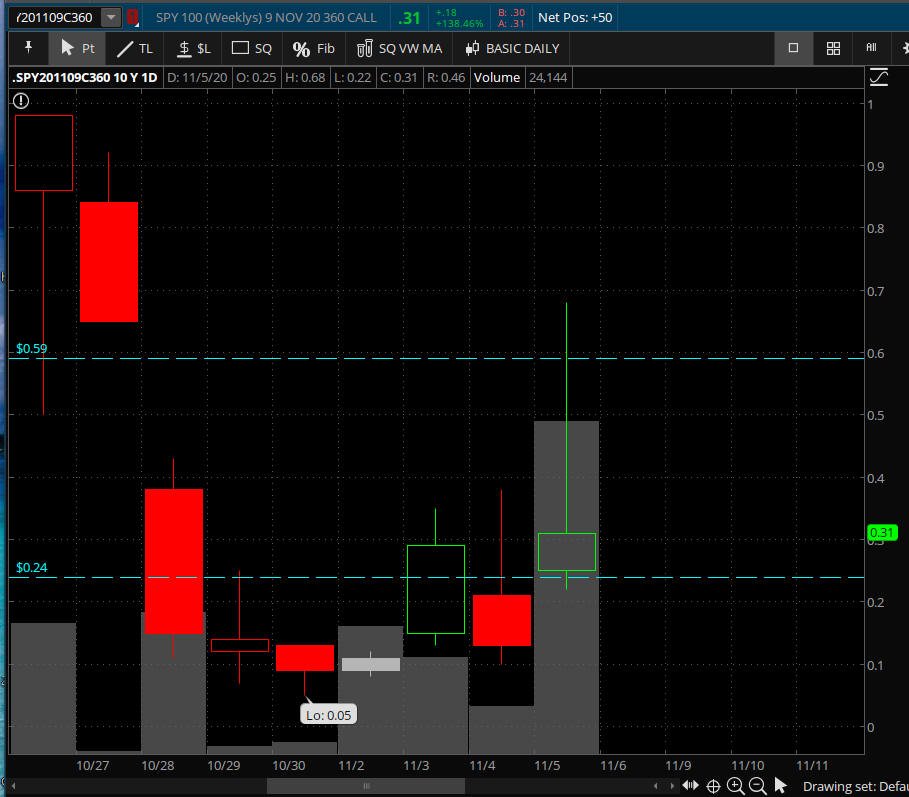Image resolution: width=909 pixels, height=797 pixels.
Task: Select the Trendline (TL) drawing tool
Action: (135, 48)
